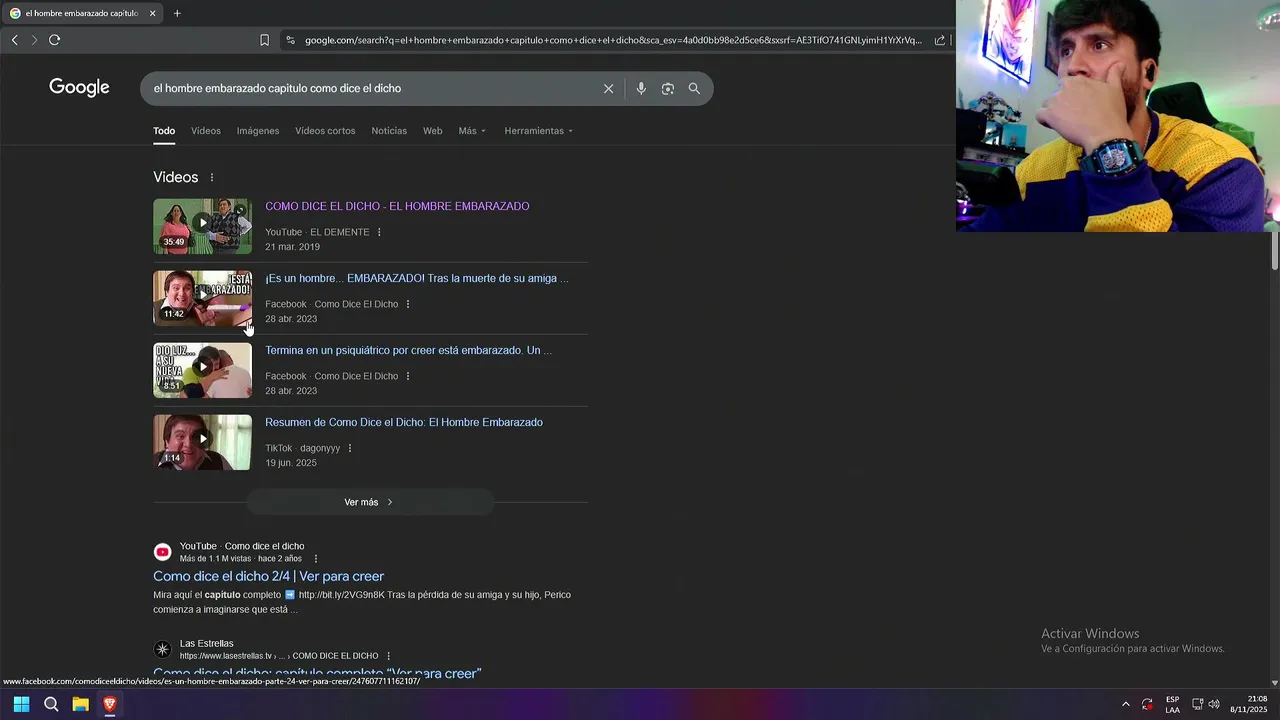The image size is (1280, 720).
Task: Click the 'Videos' section heading
Action: 176,177
